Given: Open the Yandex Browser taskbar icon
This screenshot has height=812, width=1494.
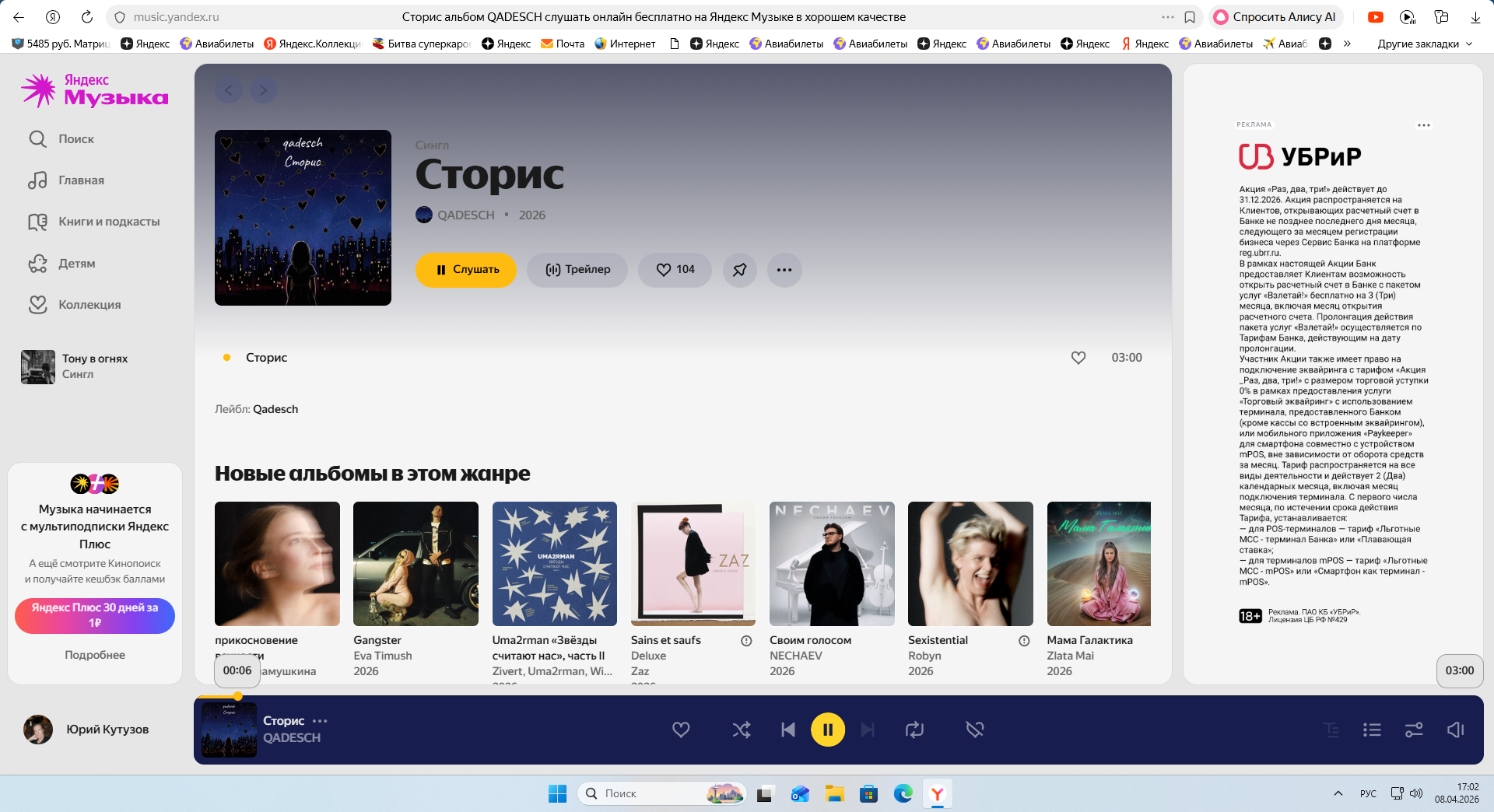Looking at the screenshot, I should point(937,793).
